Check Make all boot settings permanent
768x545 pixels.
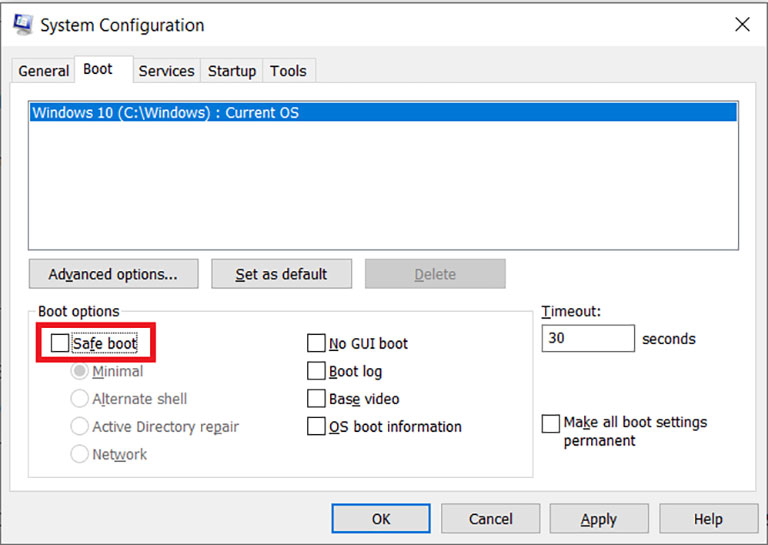pos(551,424)
